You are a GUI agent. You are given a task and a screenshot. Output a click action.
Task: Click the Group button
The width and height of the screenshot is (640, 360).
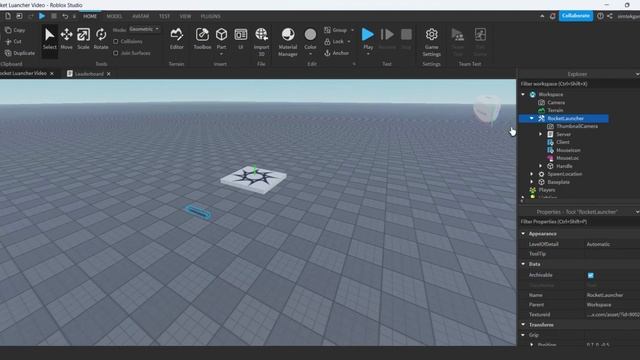(336, 30)
